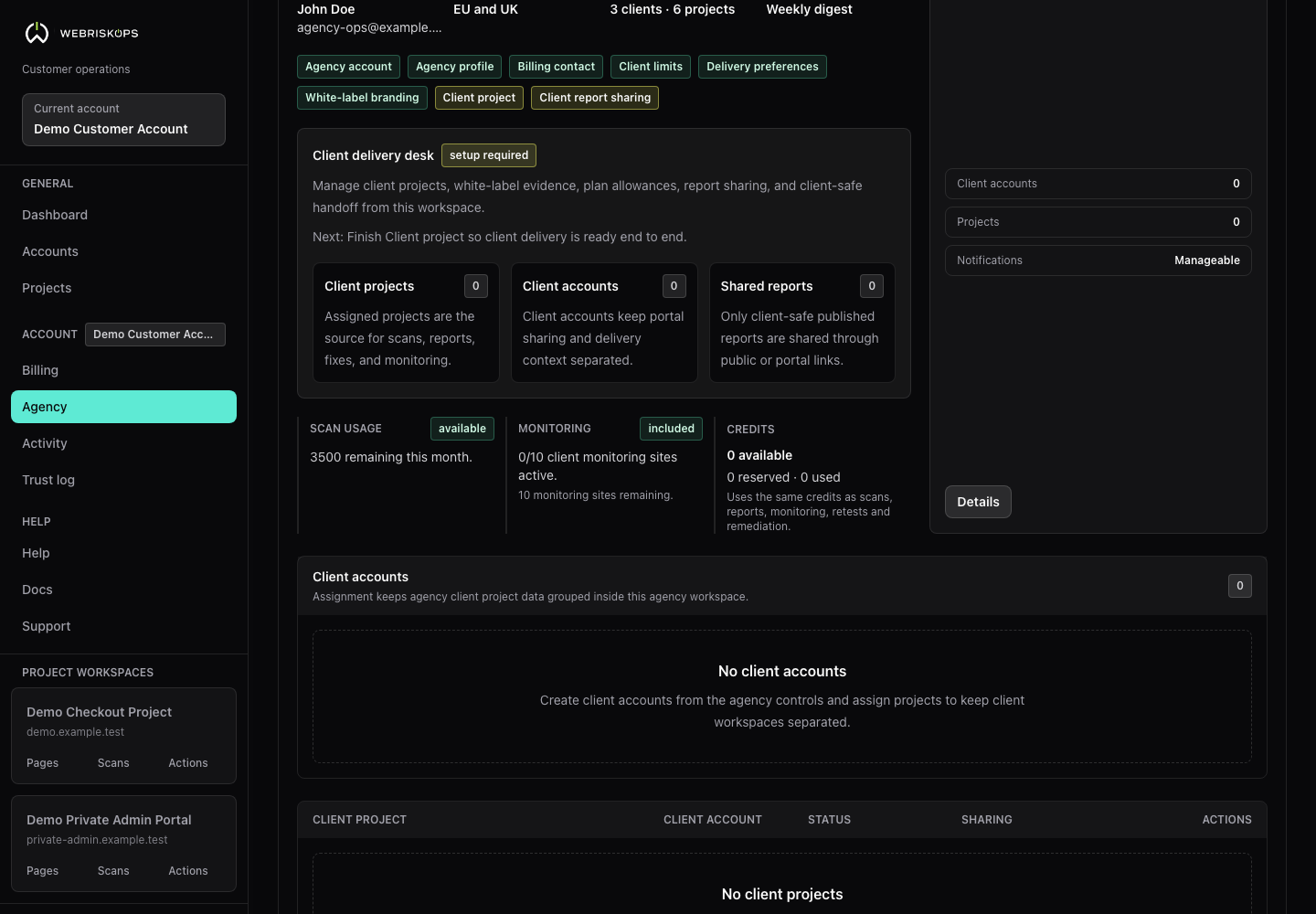Image resolution: width=1316 pixels, height=914 pixels.
Task: Open the Demo Checkout Project workspace
Action: point(99,712)
